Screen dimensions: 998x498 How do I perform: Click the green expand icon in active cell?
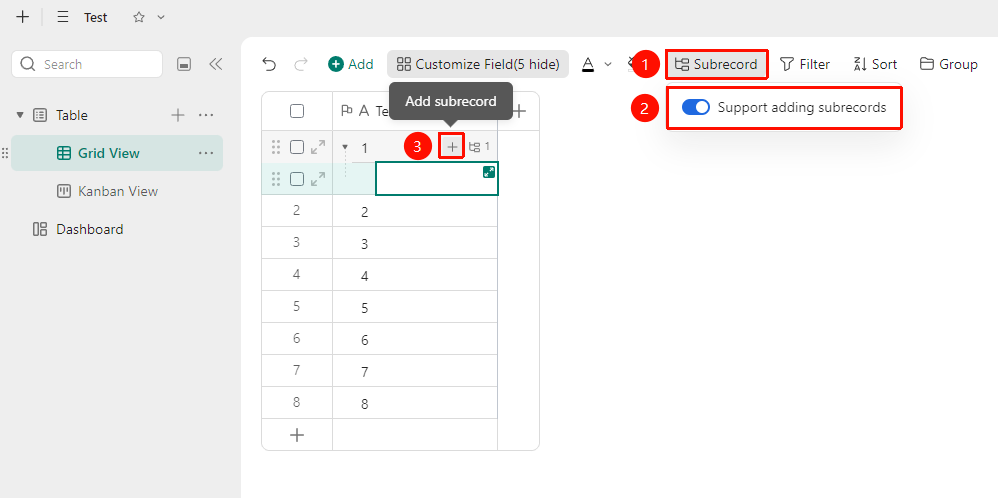(x=489, y=172)
